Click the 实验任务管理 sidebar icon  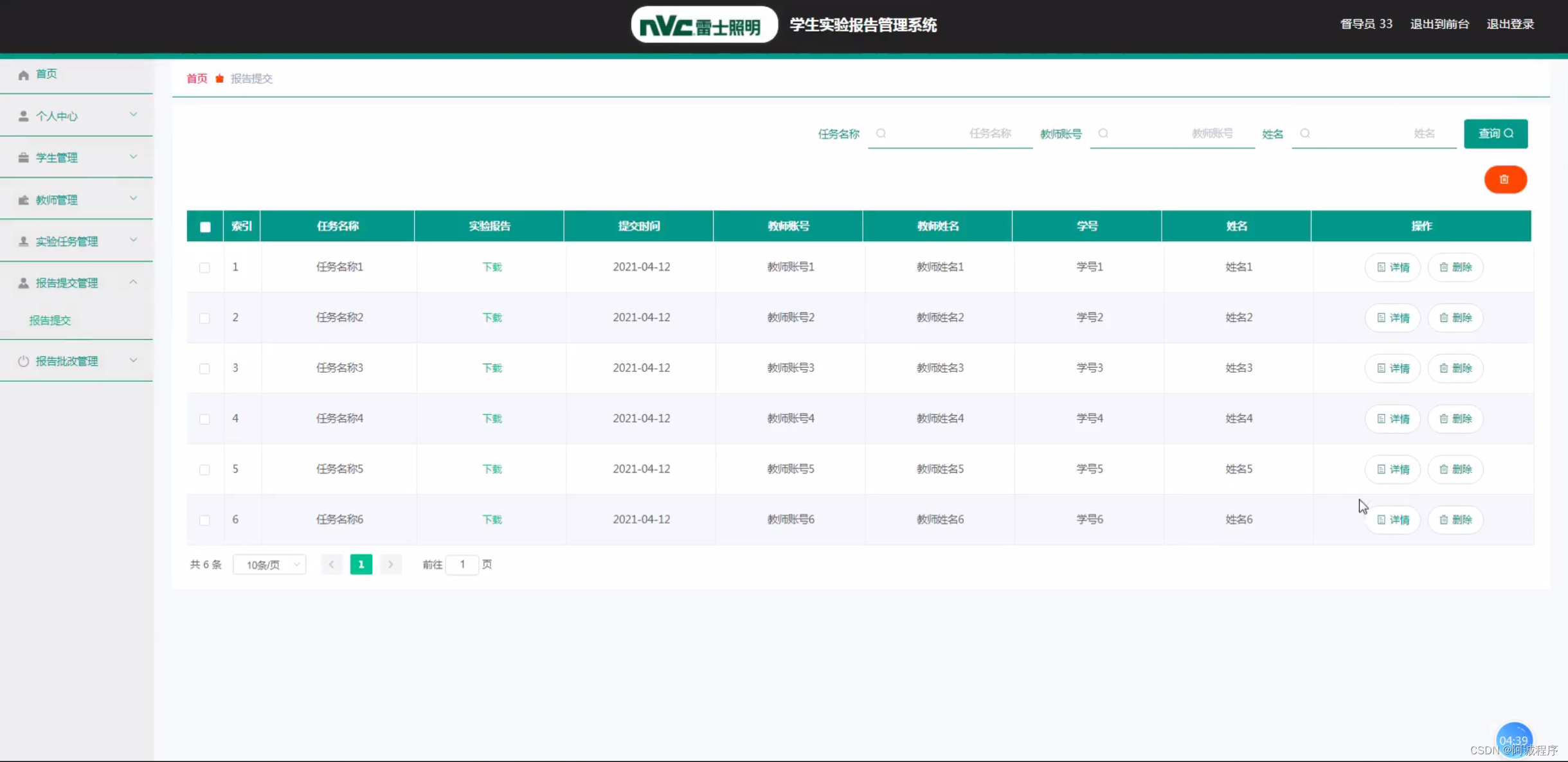[x=24, y=242]
